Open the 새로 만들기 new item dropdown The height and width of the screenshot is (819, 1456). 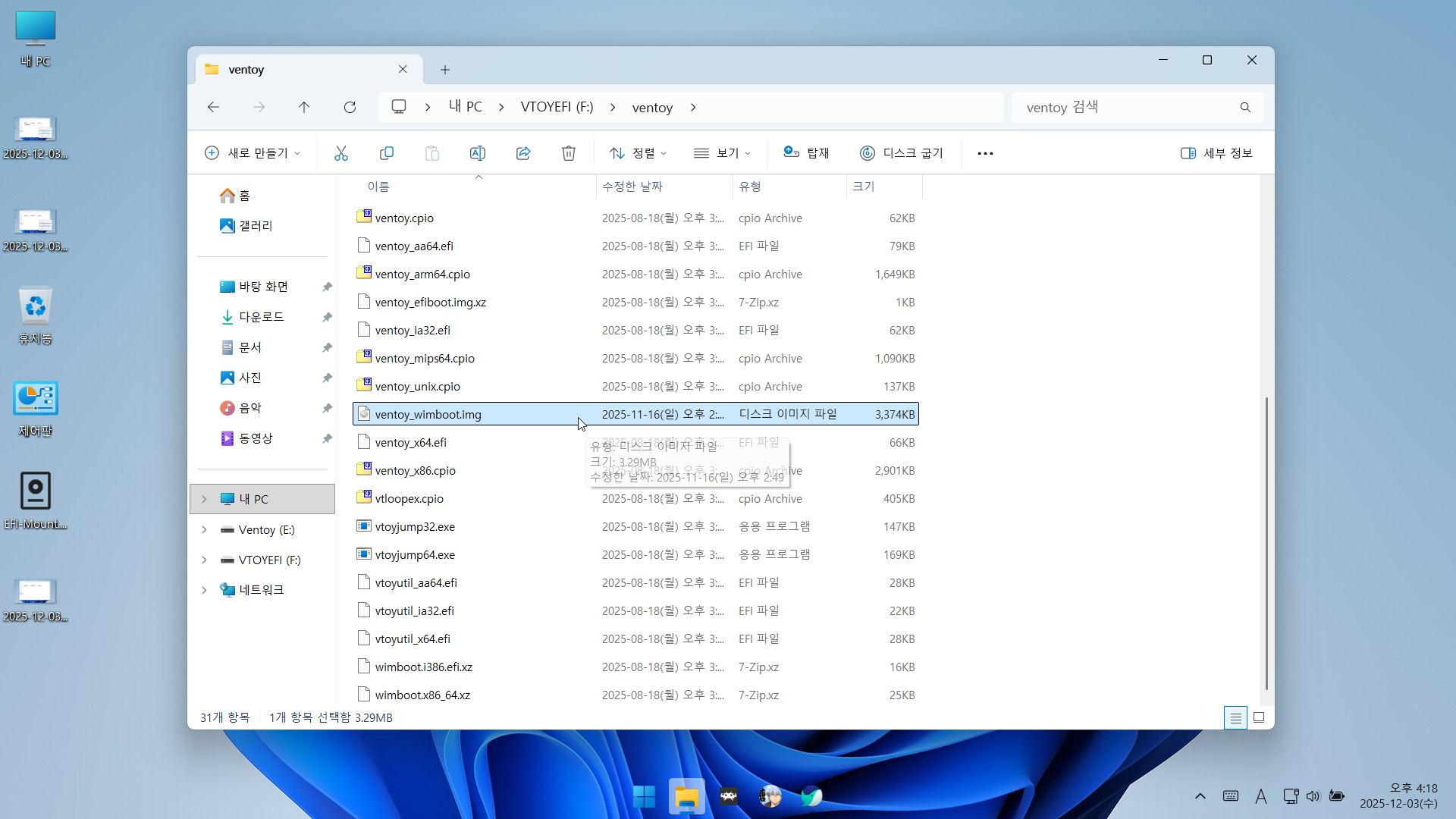[253, 153]
